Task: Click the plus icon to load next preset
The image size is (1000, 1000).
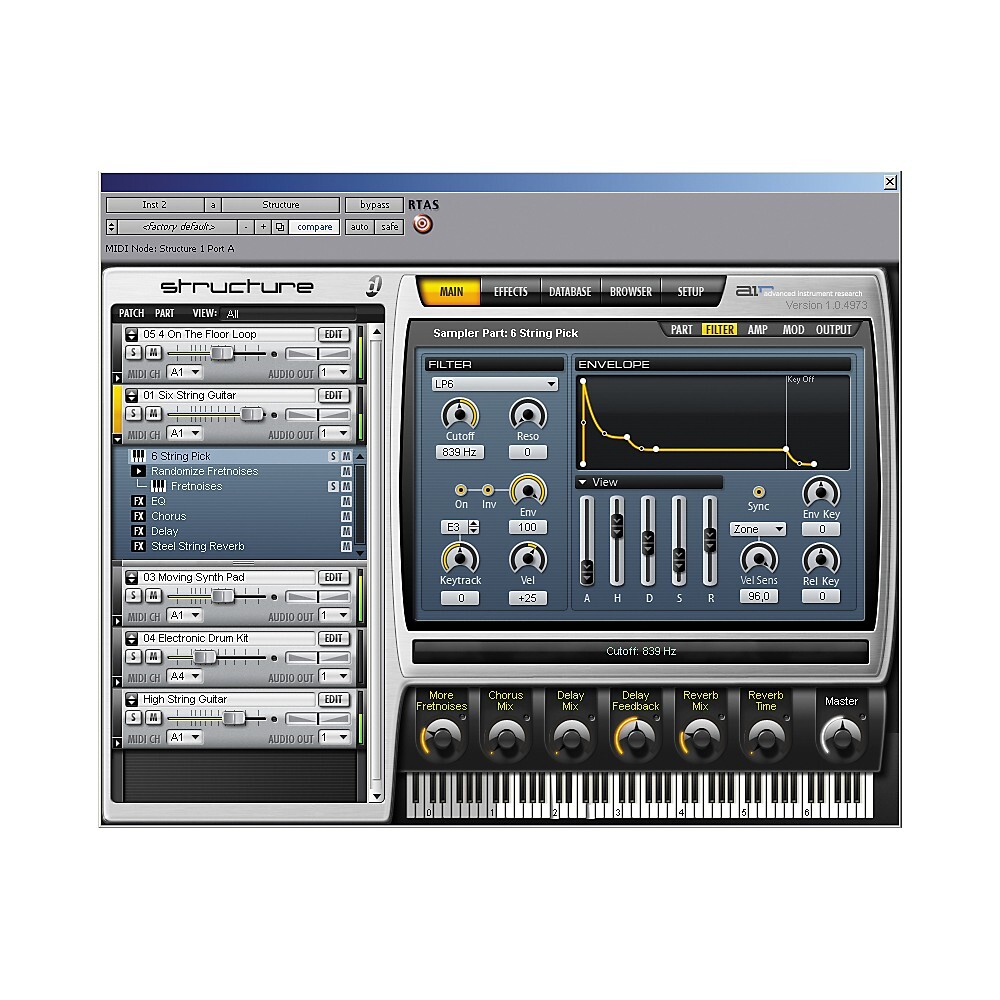Action: tap(262, 226)
